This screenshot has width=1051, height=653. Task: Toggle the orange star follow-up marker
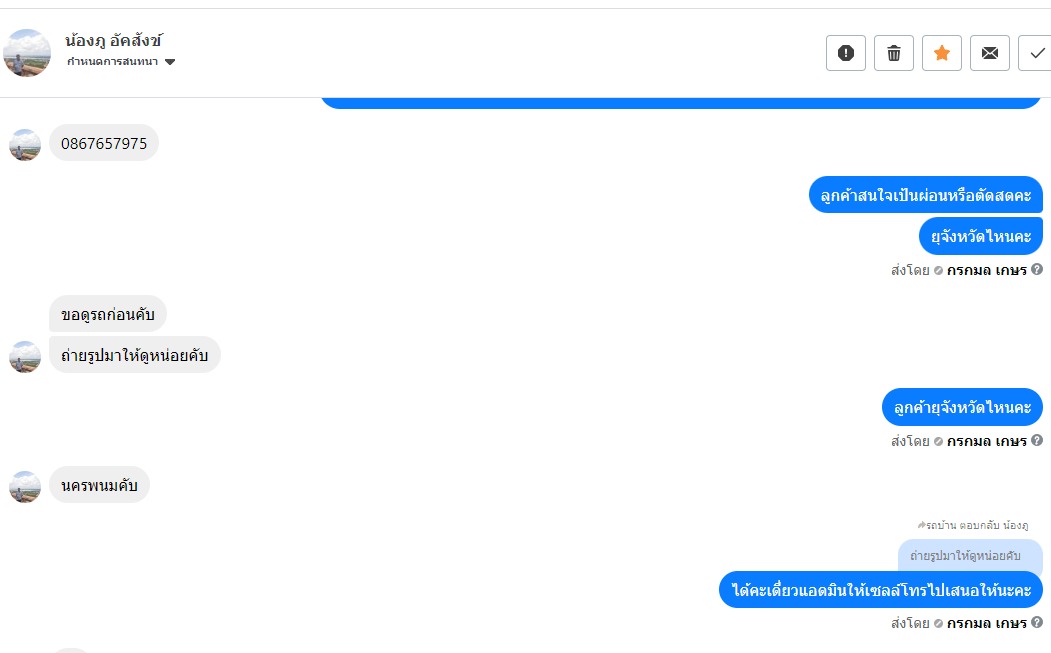point(941,53)
